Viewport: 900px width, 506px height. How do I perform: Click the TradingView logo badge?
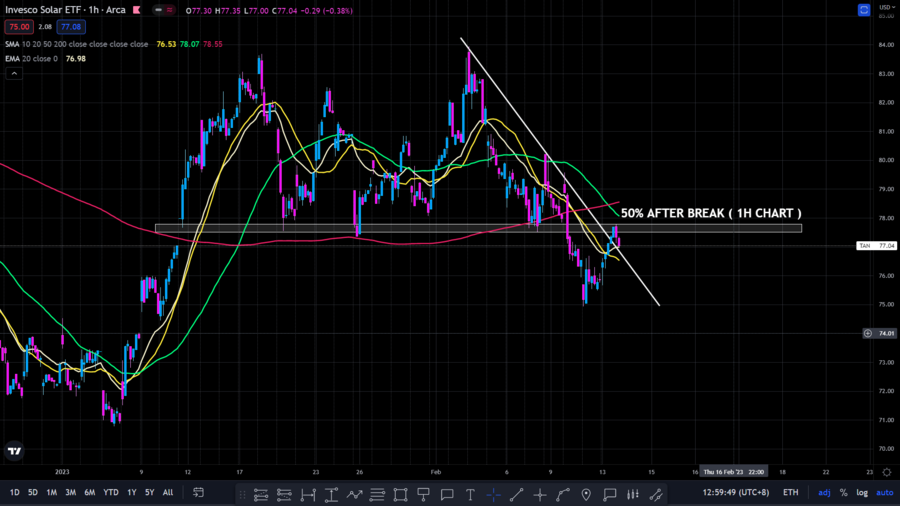tap(14, 451)
